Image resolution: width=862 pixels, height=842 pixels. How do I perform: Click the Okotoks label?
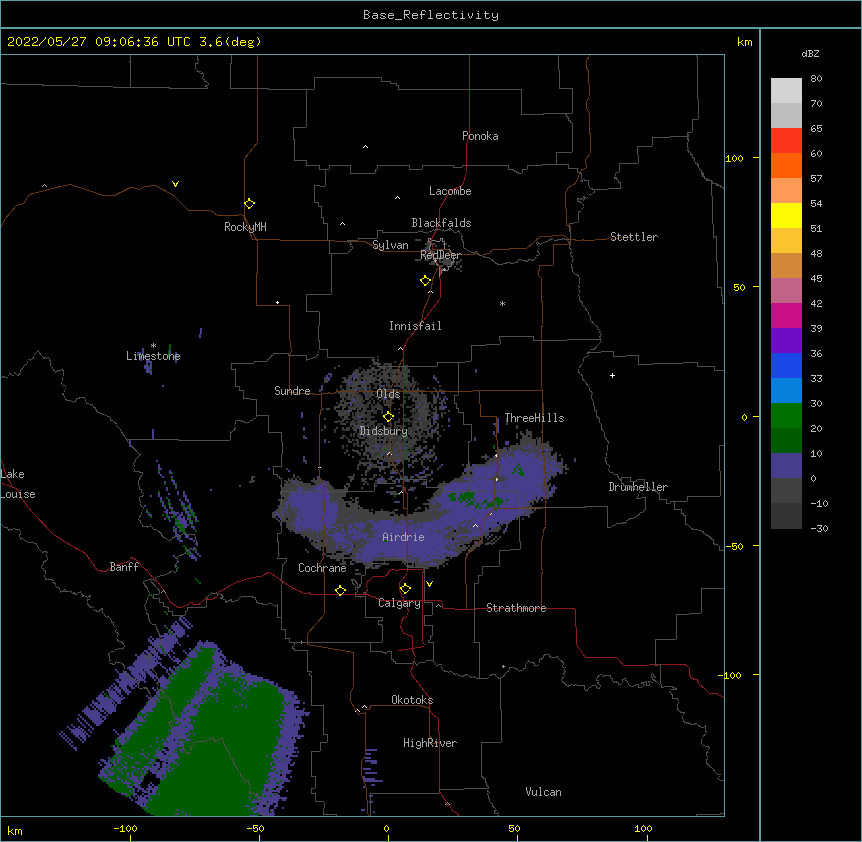(412, 700)
